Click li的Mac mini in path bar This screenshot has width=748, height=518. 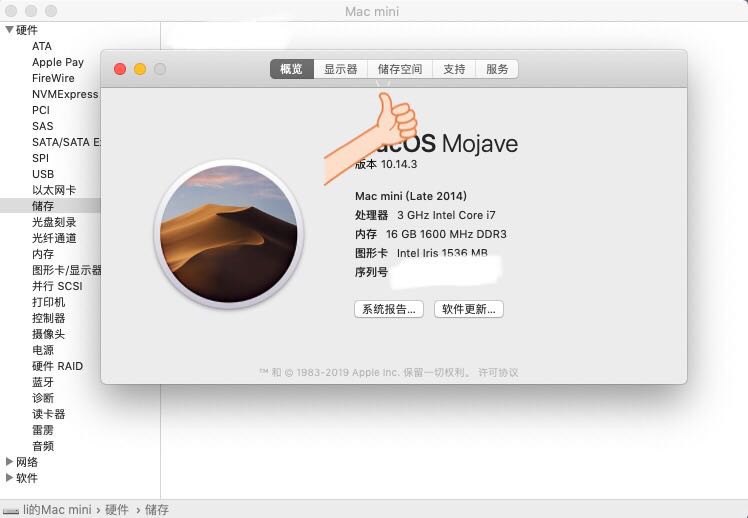pos(57,510)
